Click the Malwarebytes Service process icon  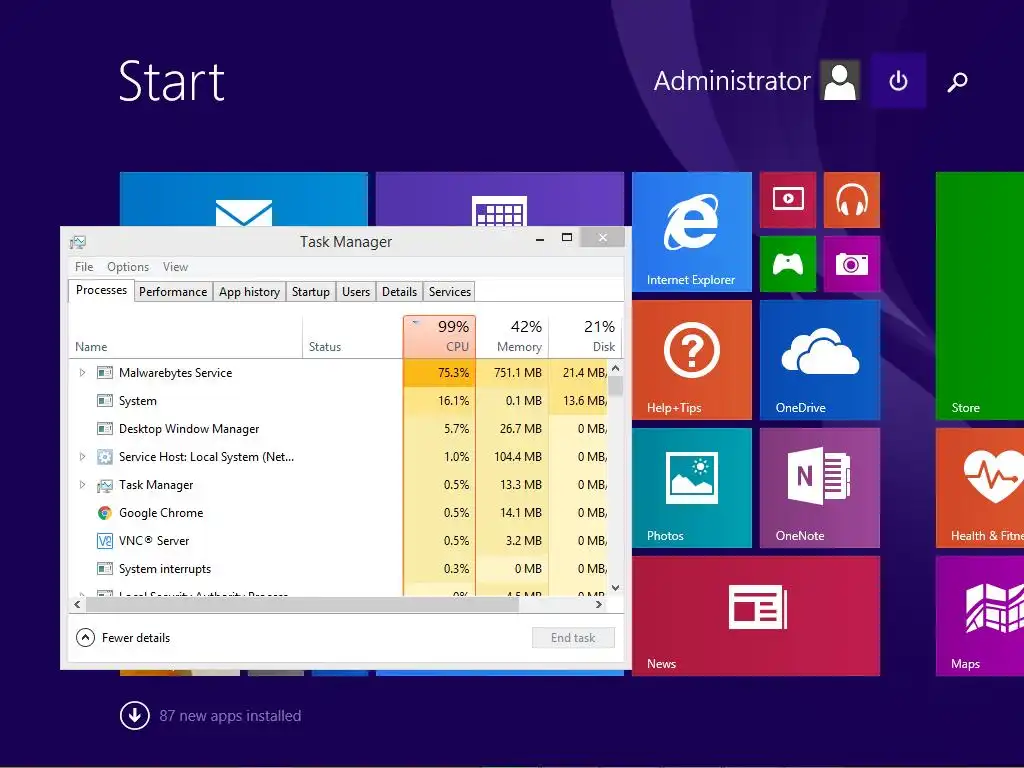pos(104,373)
